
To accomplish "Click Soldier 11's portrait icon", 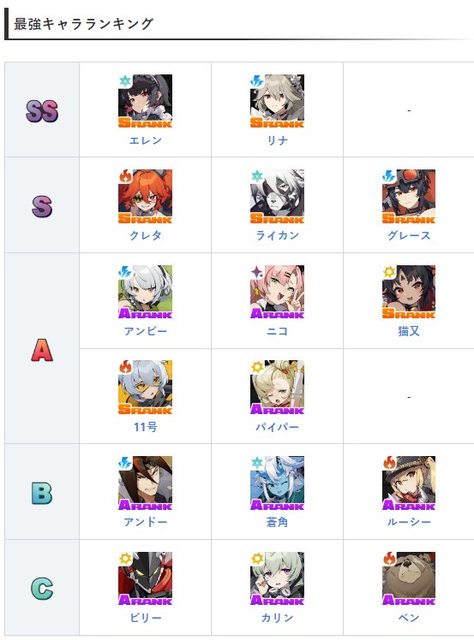I will [145, 387].
